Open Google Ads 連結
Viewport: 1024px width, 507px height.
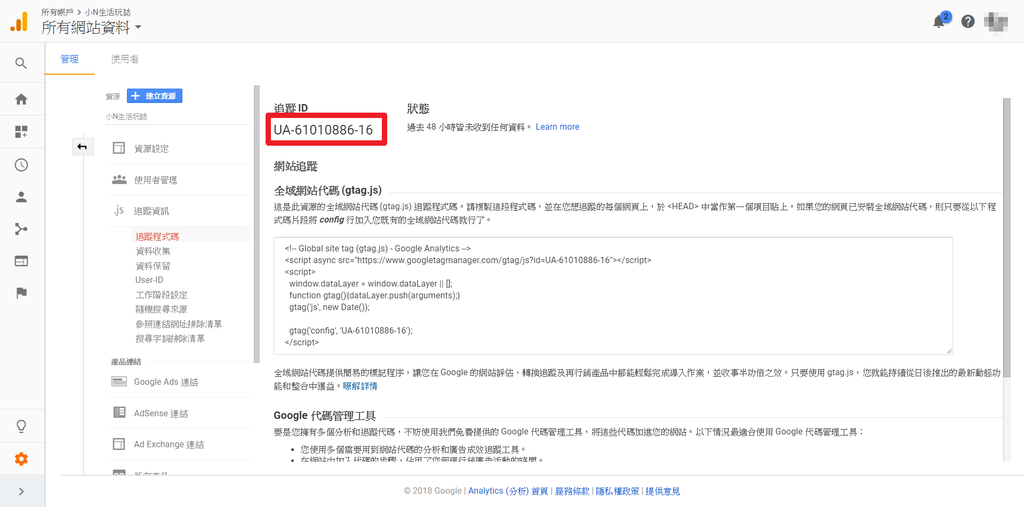[x=166, y=382]
